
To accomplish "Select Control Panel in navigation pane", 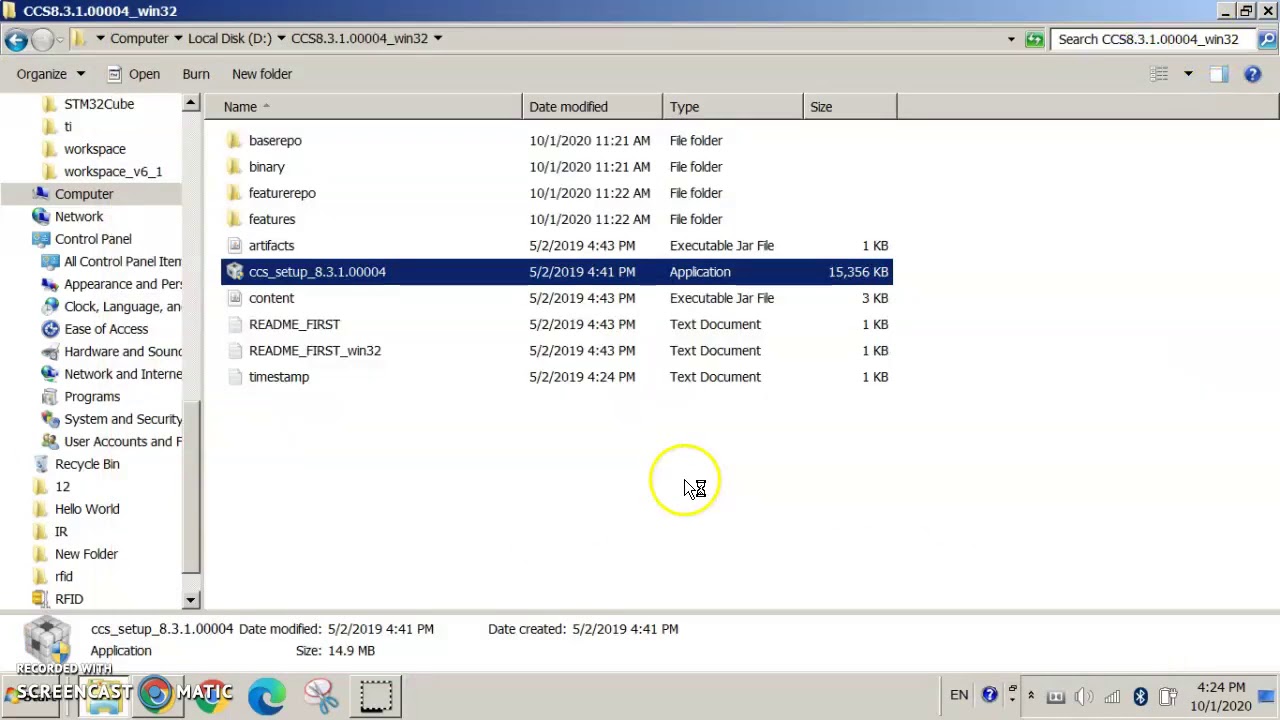I will [x=93, y=239].
